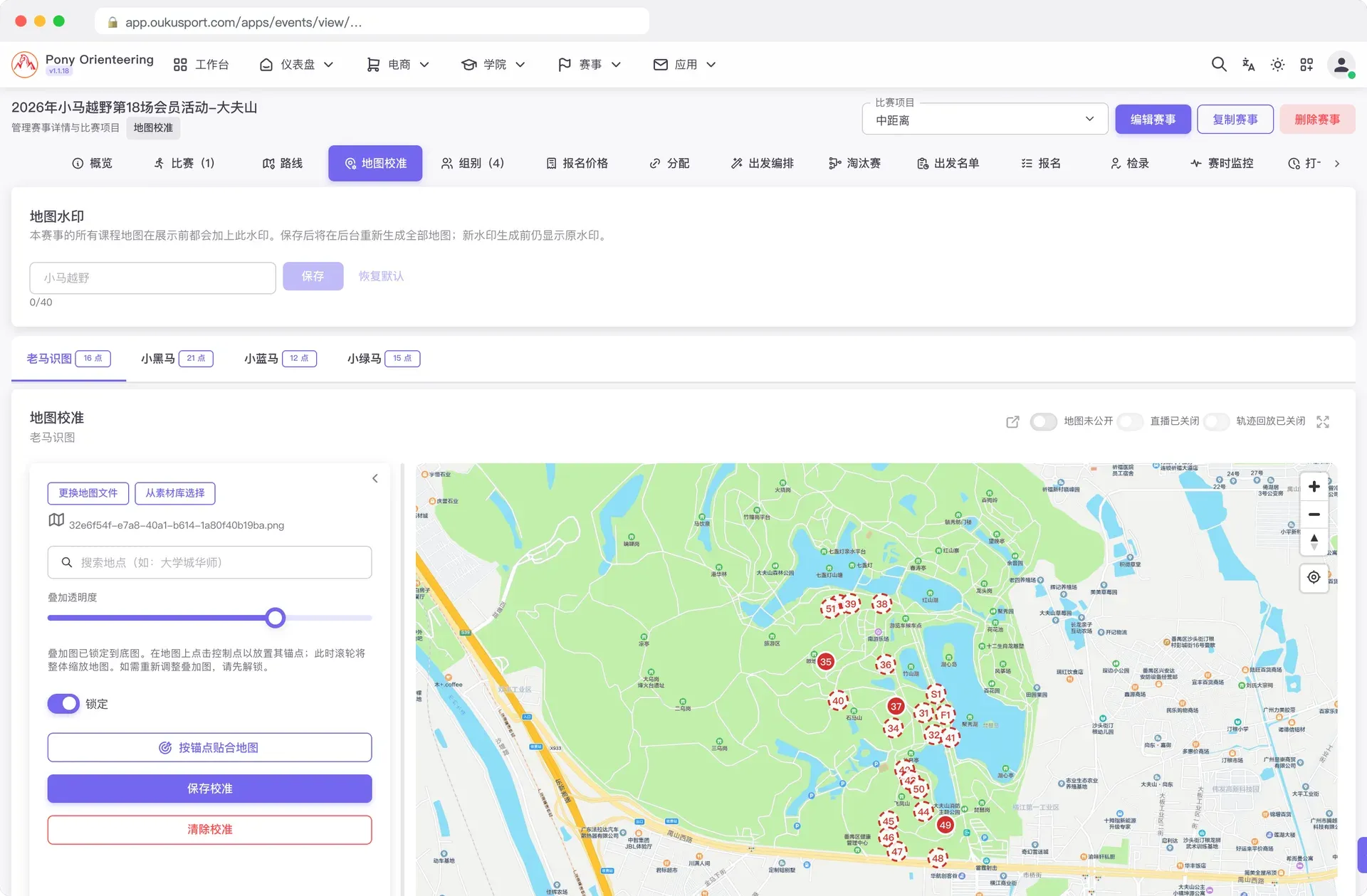
Task: Expand the 赛事 menu
Action: [x=590, y=65]
